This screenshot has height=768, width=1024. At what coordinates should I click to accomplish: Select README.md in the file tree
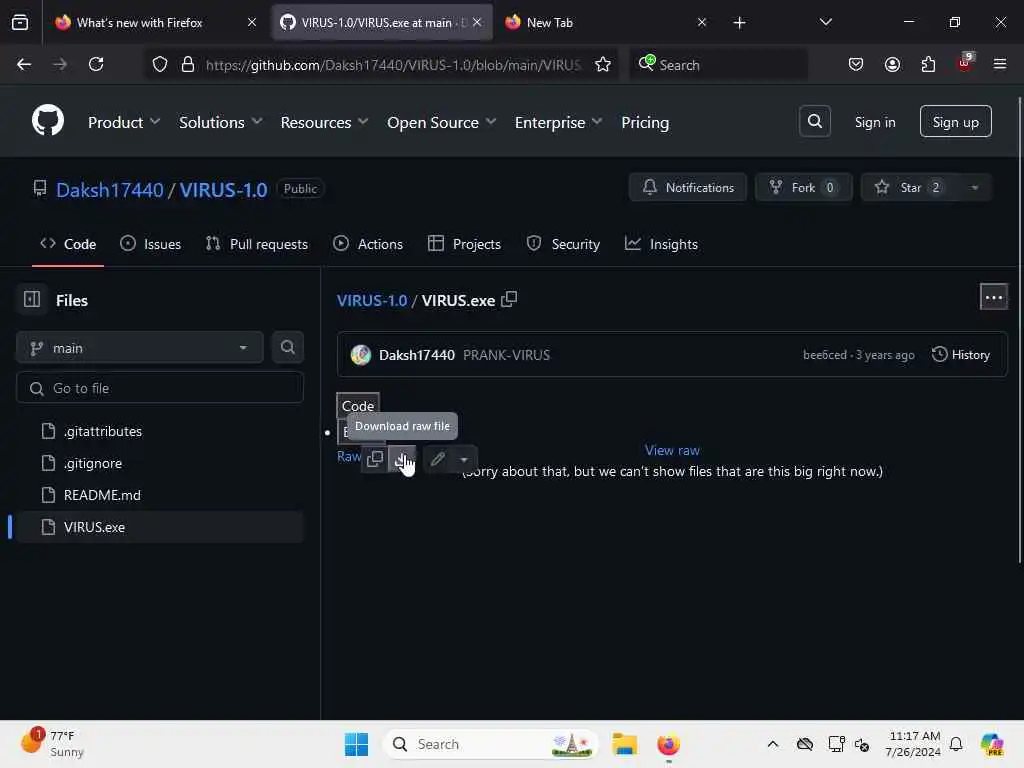159,495
